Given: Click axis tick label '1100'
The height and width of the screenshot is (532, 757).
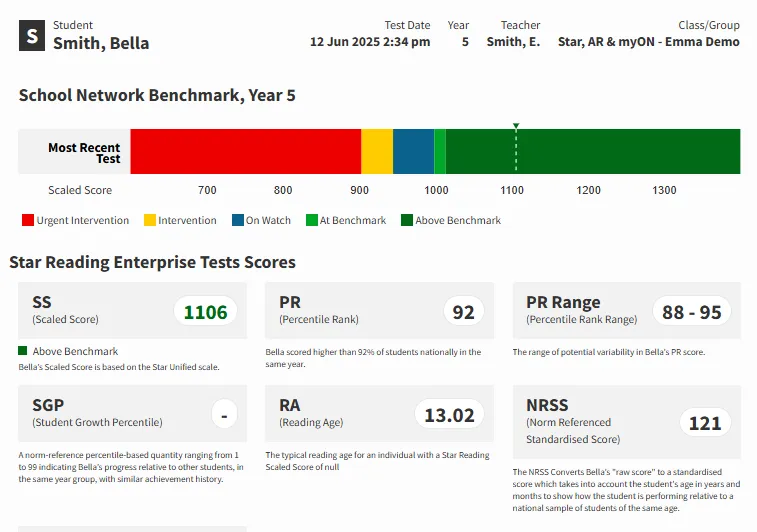Looking at the screenshot, I should point(512,190).
